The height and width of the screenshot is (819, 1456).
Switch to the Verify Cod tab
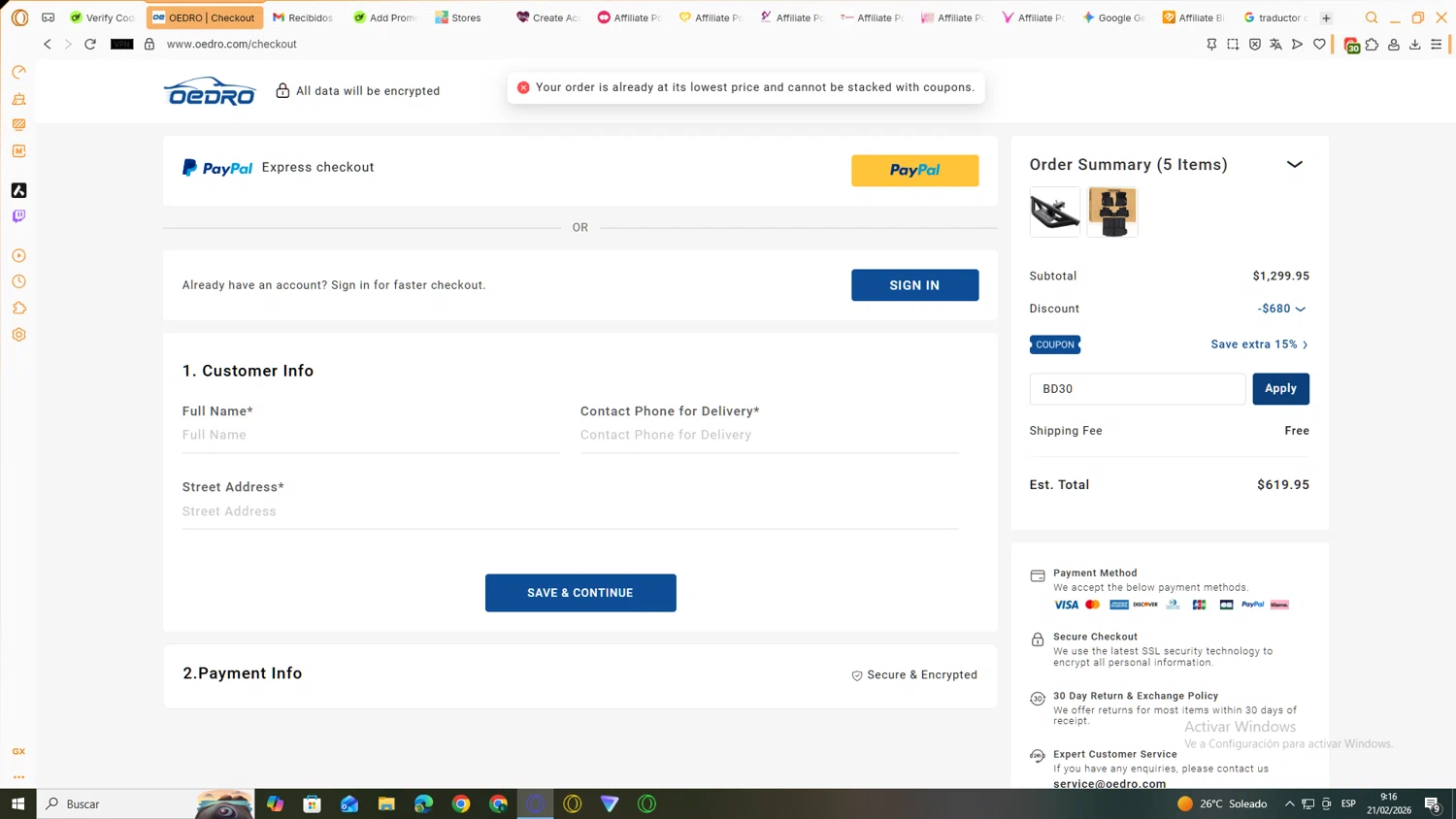pyautogui.click(x=102, y=17)
